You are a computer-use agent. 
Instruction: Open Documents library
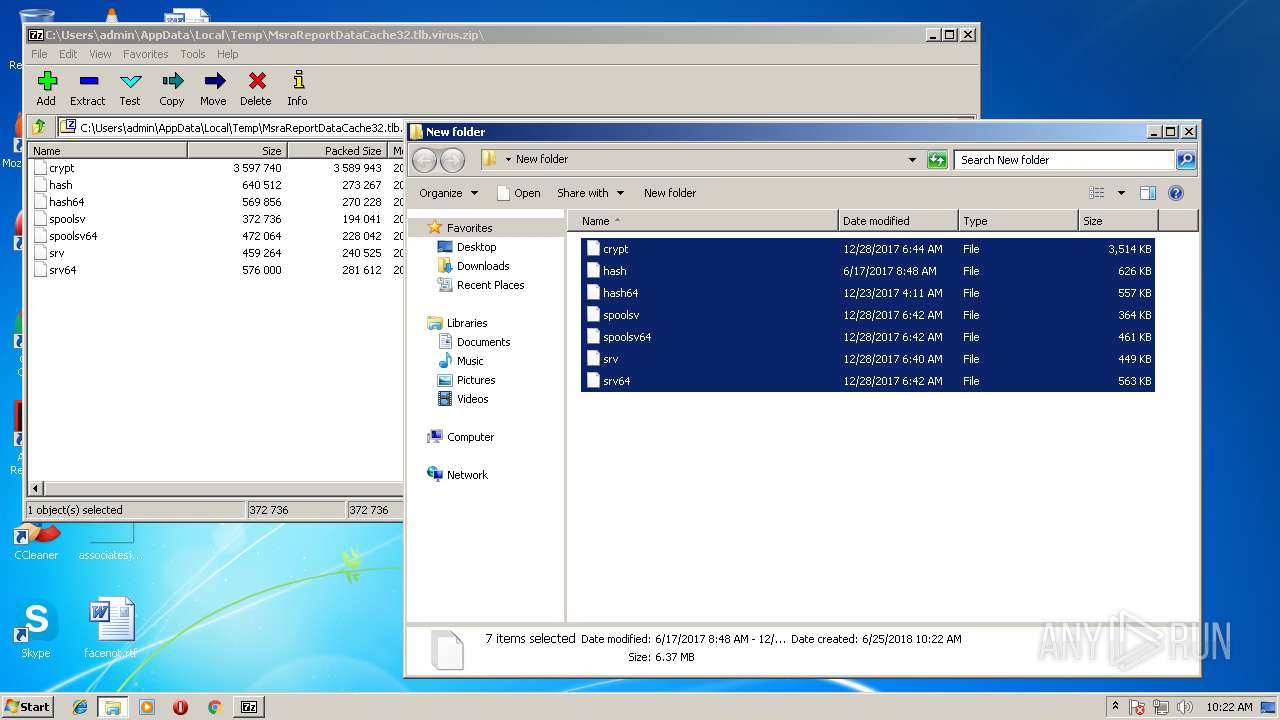[x=474, y=342]
